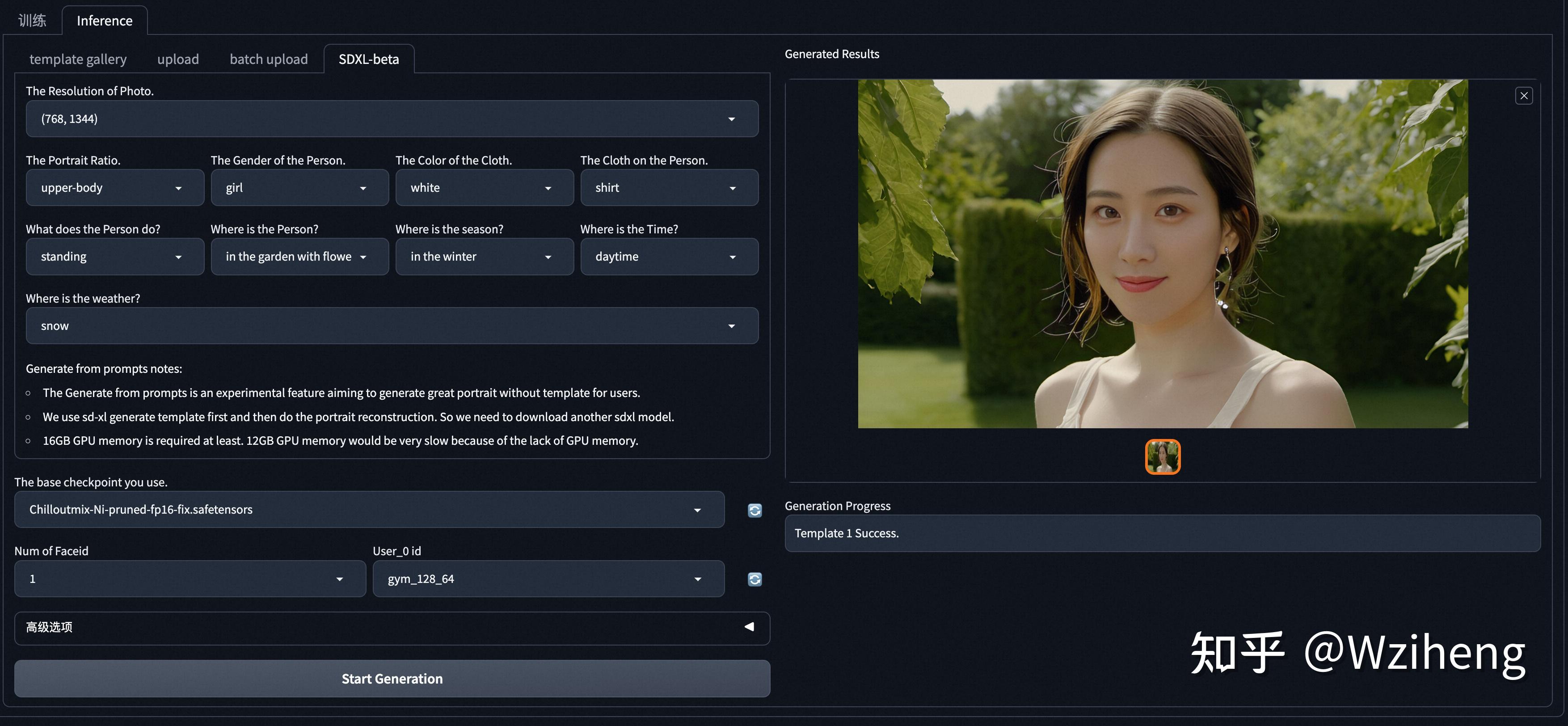This screenshot has height=726, width=1568.
Task: Select the generated portrait thumbnail
Action: [x=1162, y=456]
